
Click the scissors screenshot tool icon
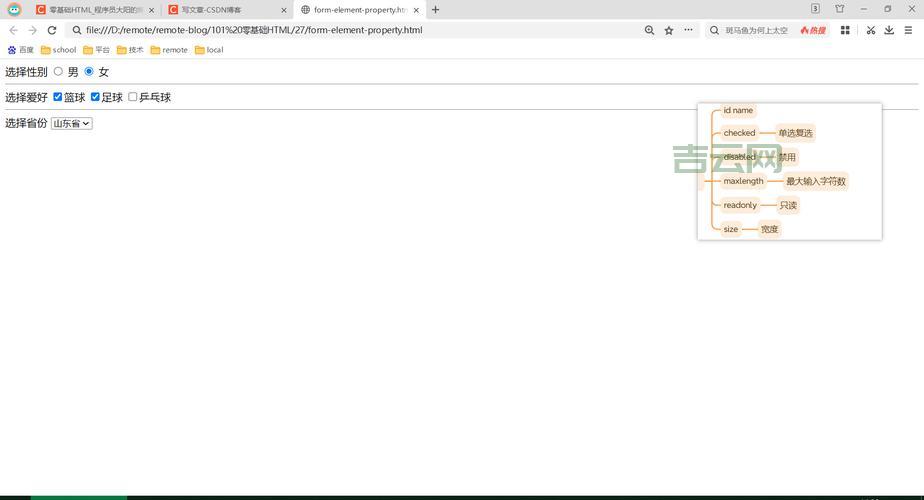(x=870, y=30)
